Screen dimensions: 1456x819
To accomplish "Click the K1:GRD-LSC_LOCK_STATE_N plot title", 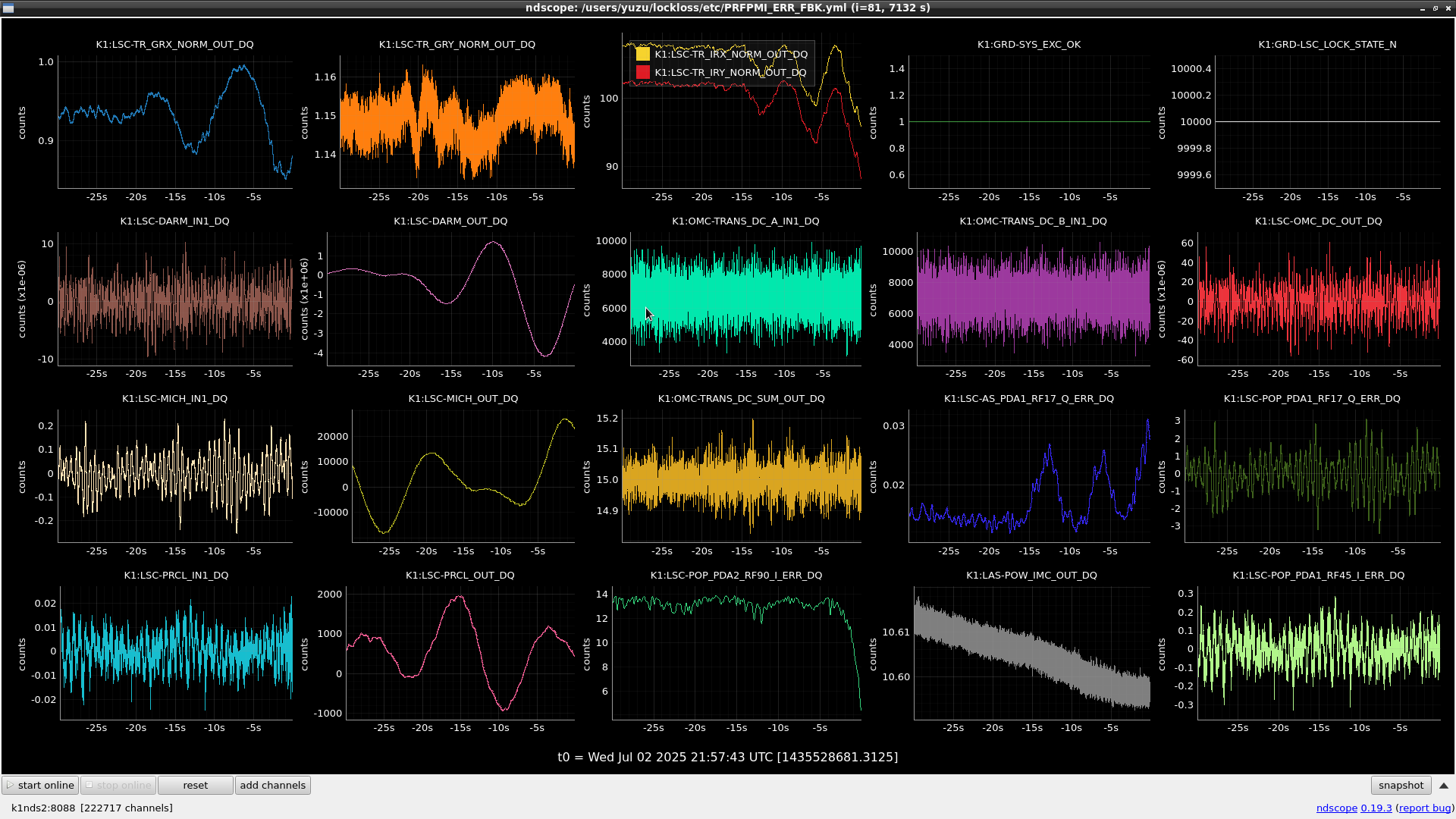I will click(1326, 44).
